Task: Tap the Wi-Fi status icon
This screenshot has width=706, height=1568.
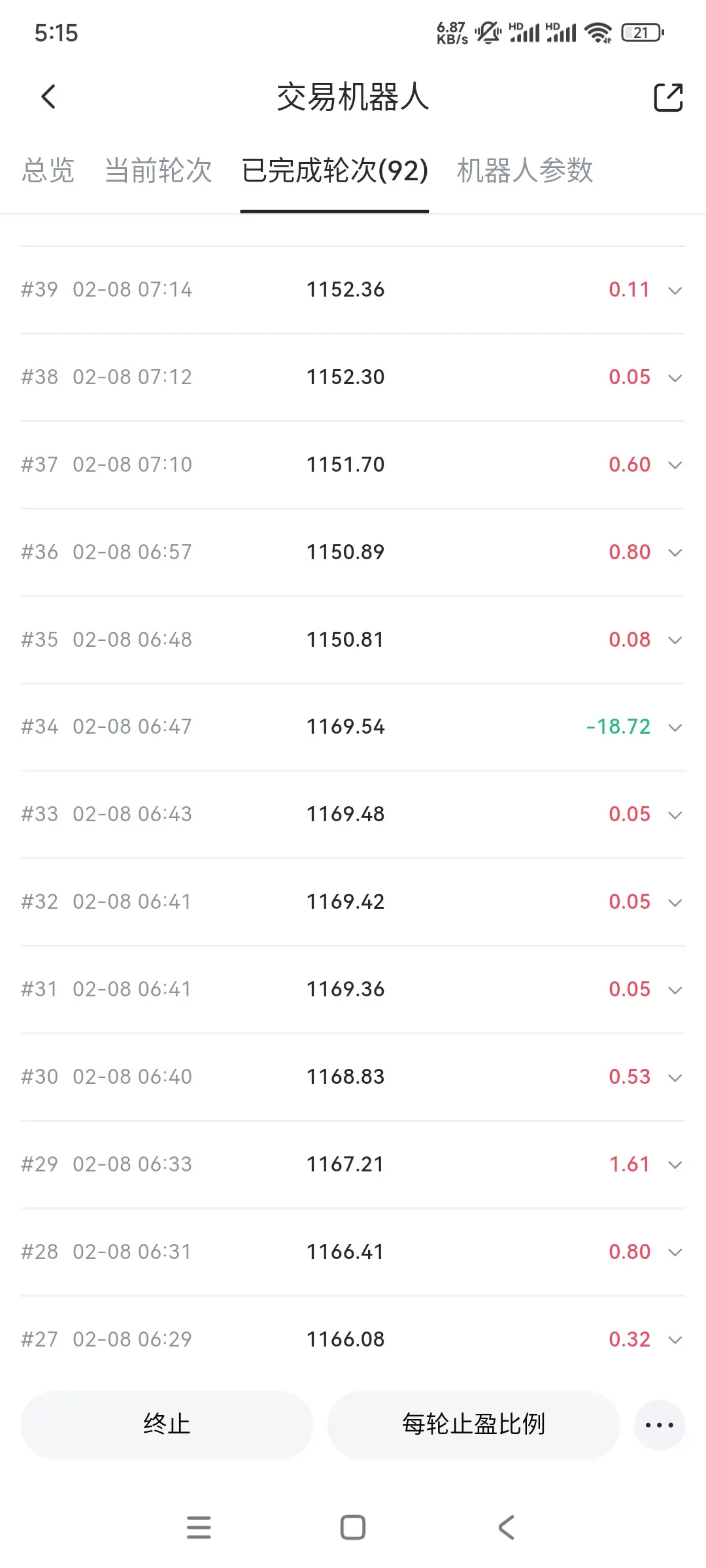Action: (x=598, y=32)
